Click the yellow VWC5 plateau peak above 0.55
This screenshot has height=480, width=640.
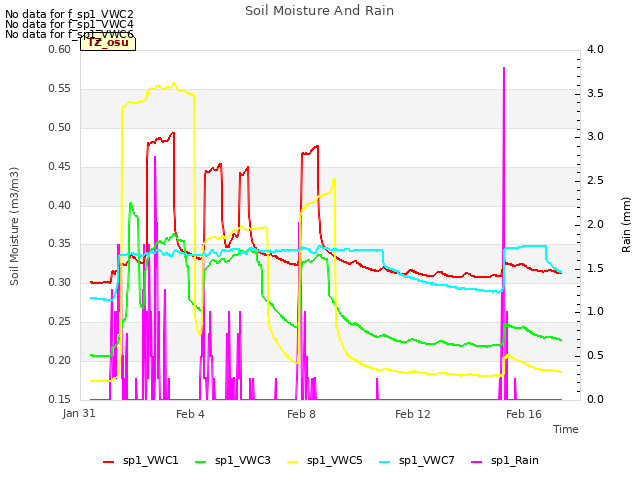pyautogui.click(x=174, y=84)
